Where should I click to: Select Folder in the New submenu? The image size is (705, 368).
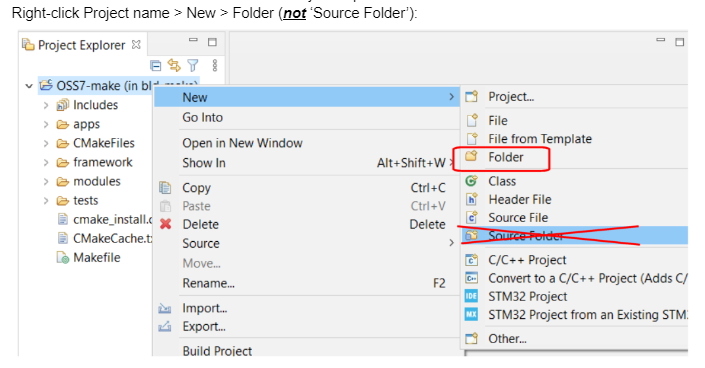point(506,157)
